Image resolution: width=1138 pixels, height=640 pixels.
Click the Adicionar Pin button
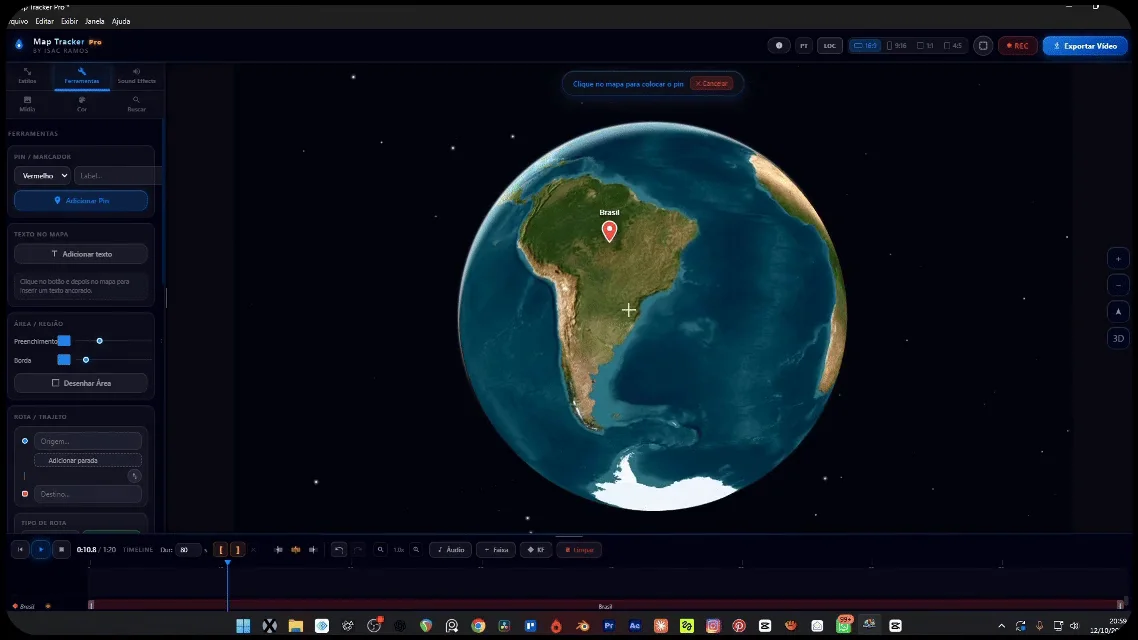click(x=81, y=200)
